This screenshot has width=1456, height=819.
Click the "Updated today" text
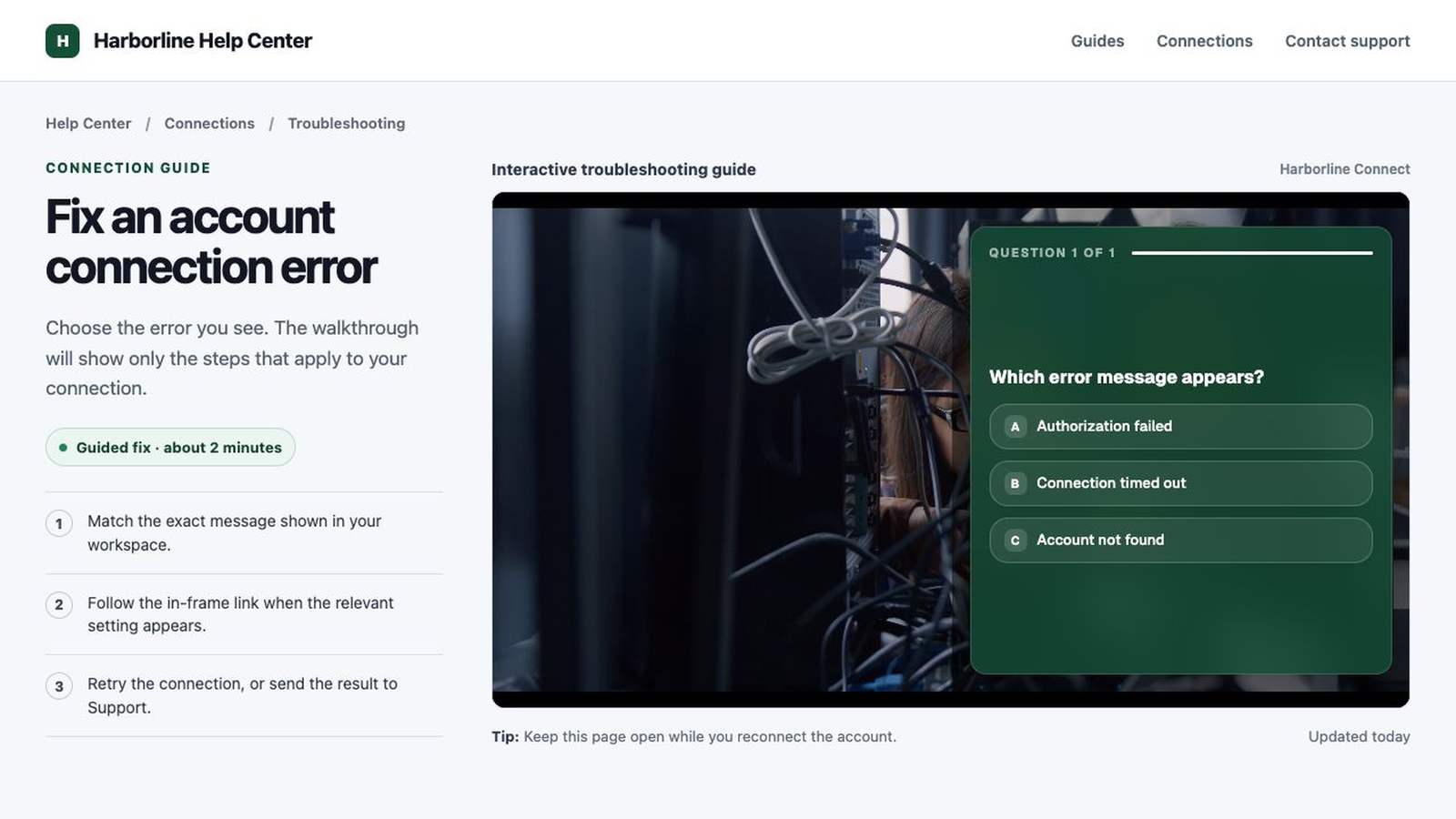tap(1359, 737)
